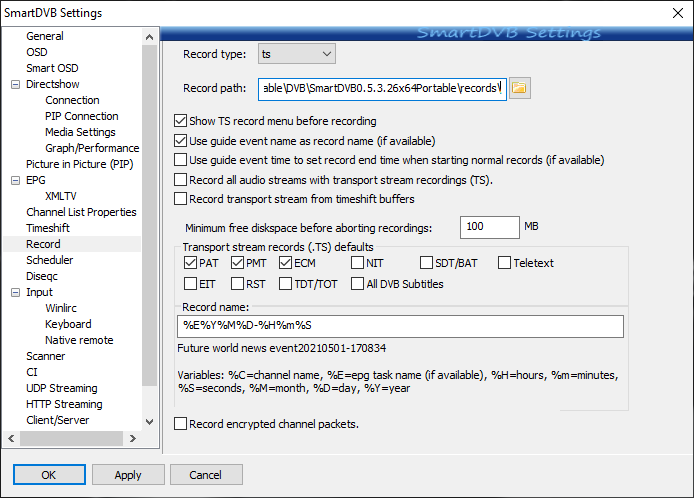Screen dimensions: 694x498
Task: Click the Apply button
Action: [128, 475]
